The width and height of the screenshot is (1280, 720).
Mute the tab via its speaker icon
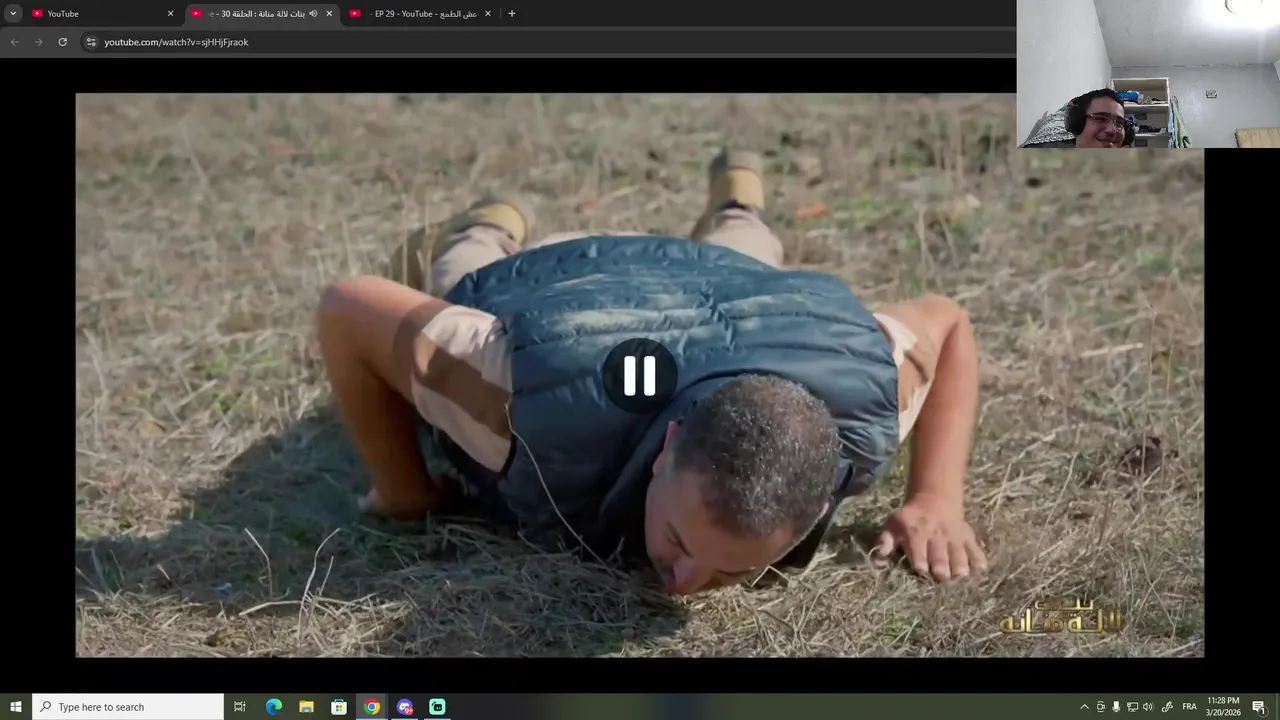point(313,14)
